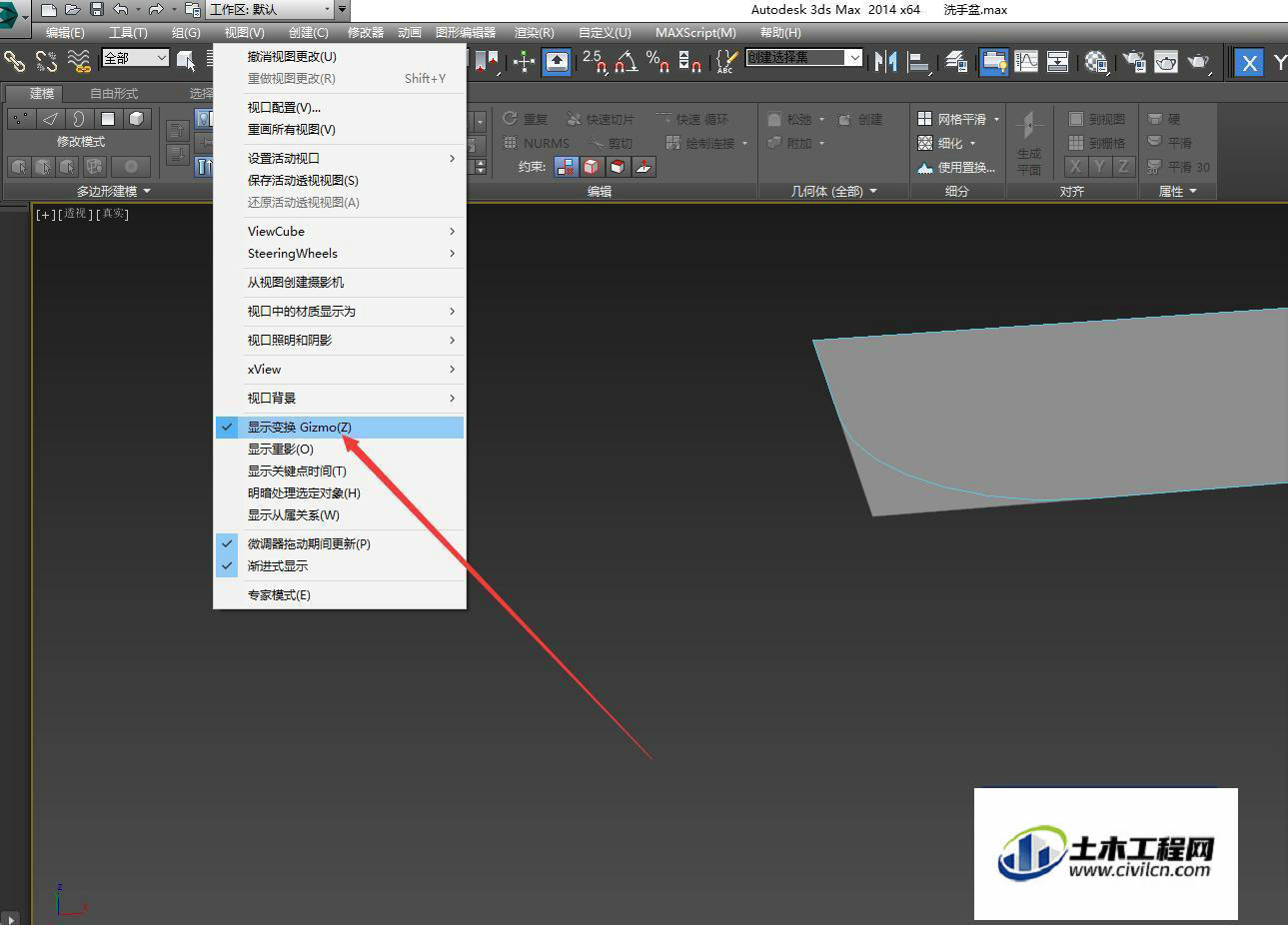Expand the 设置活动视口 submenu
This screenshot has height=925, width=1288.
[x=340, y=158]
